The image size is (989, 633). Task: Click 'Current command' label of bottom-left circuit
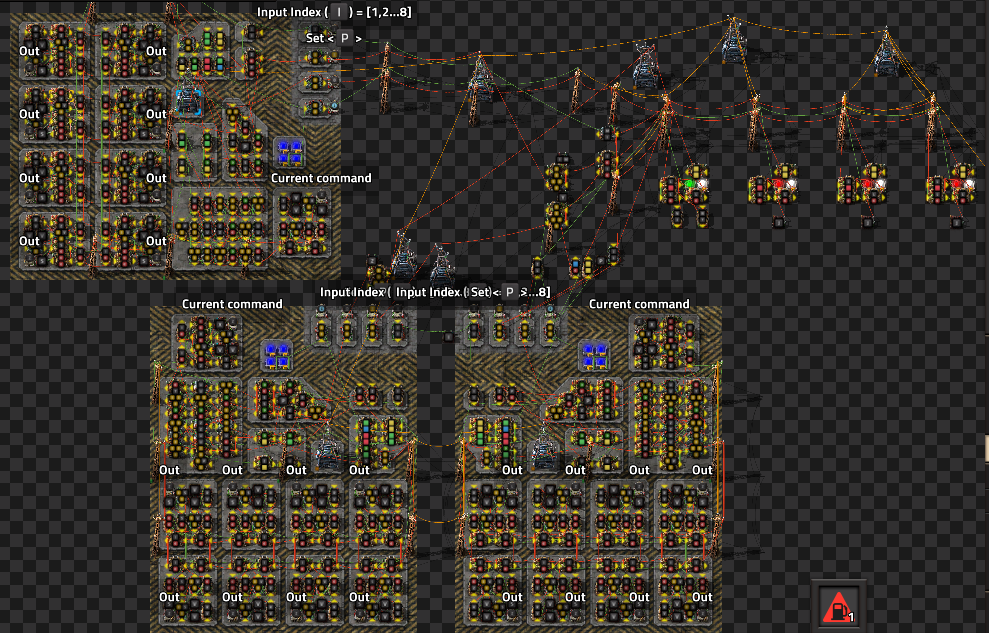[x=232, y=304]
